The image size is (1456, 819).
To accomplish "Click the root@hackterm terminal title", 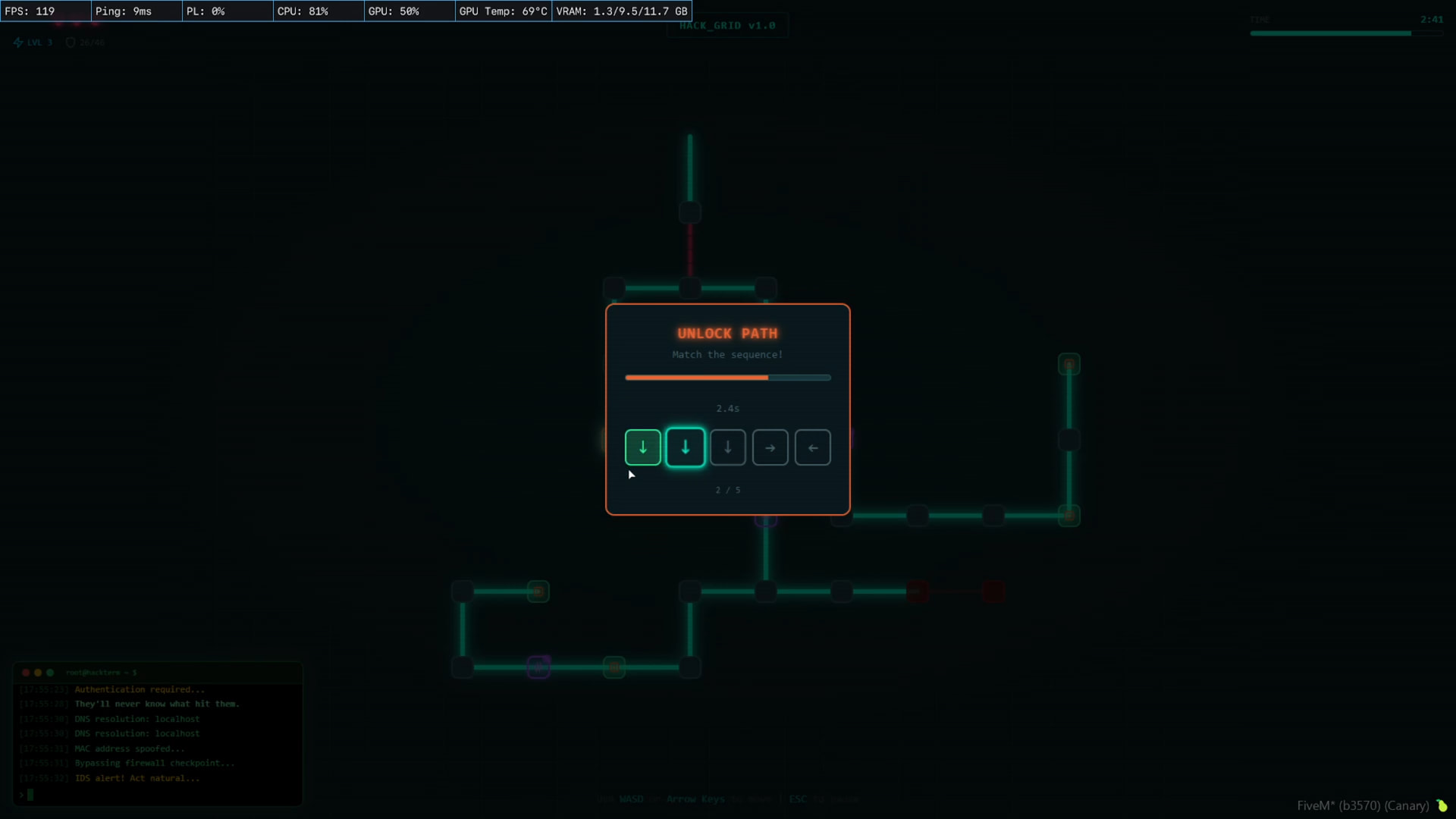I will pos(101,673).
